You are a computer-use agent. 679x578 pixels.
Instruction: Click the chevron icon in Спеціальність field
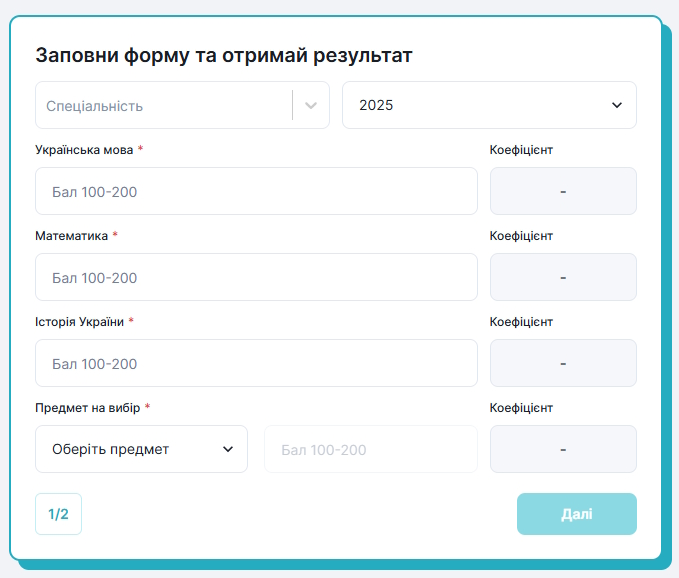[x=311, y=105]
